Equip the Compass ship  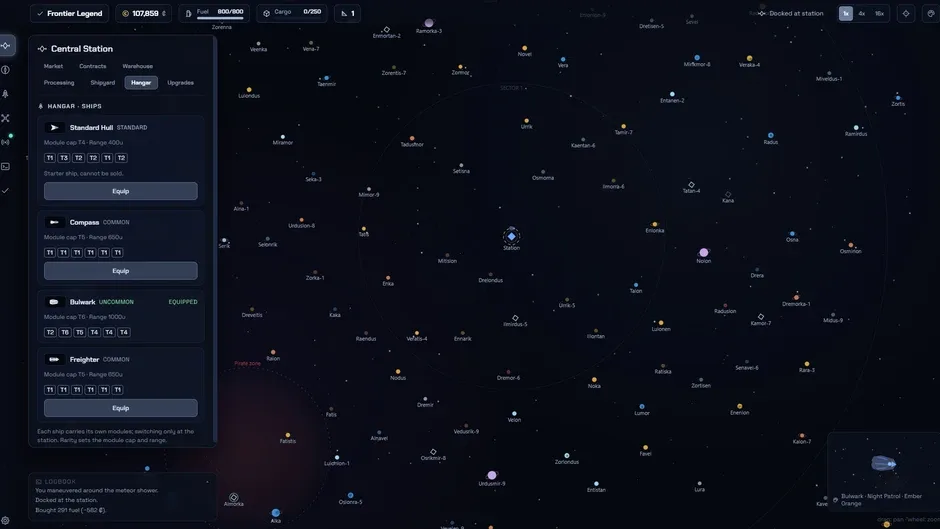(x=120, y=270)
